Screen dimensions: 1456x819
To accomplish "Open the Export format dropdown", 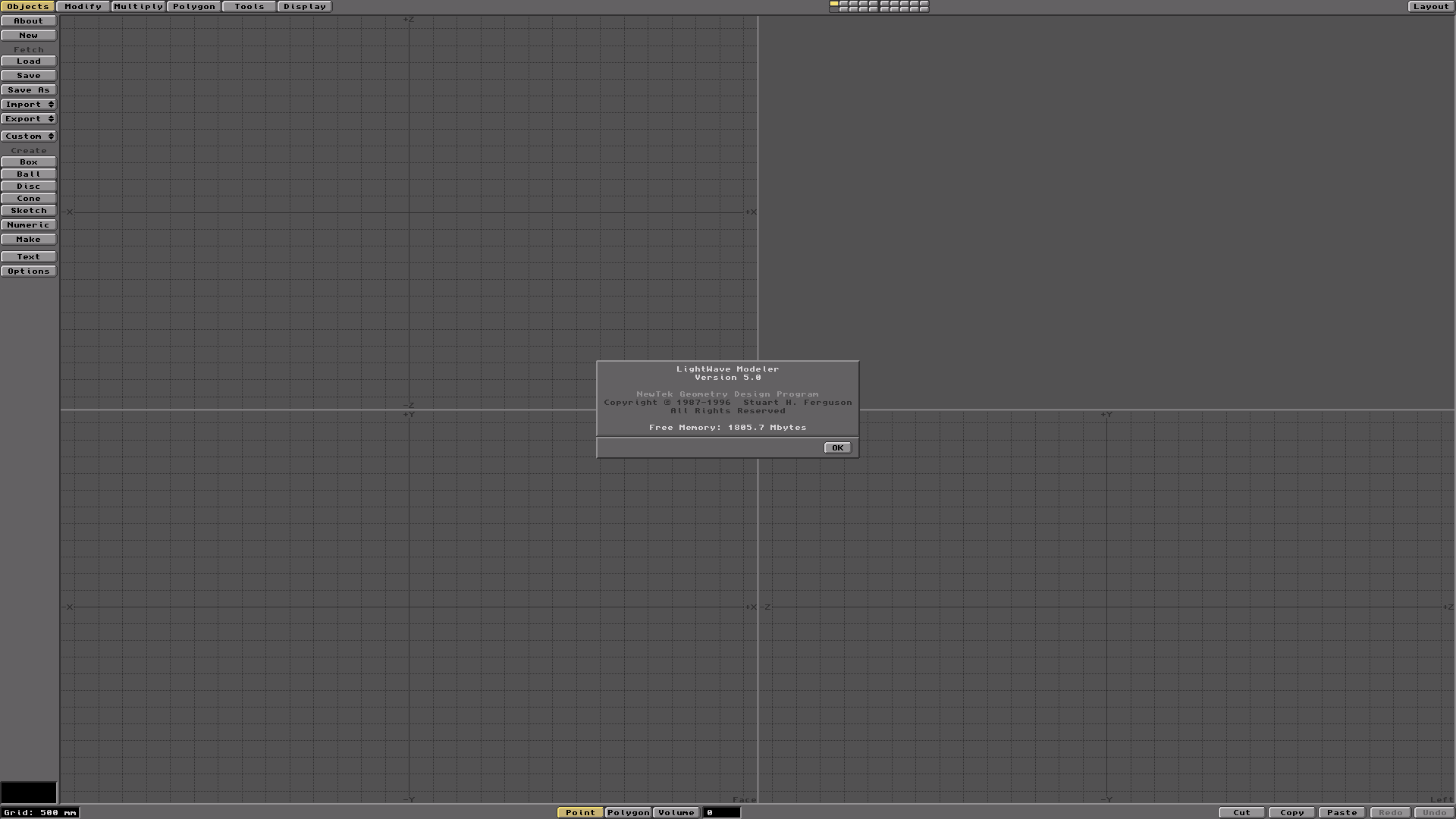I will (29, 118).
